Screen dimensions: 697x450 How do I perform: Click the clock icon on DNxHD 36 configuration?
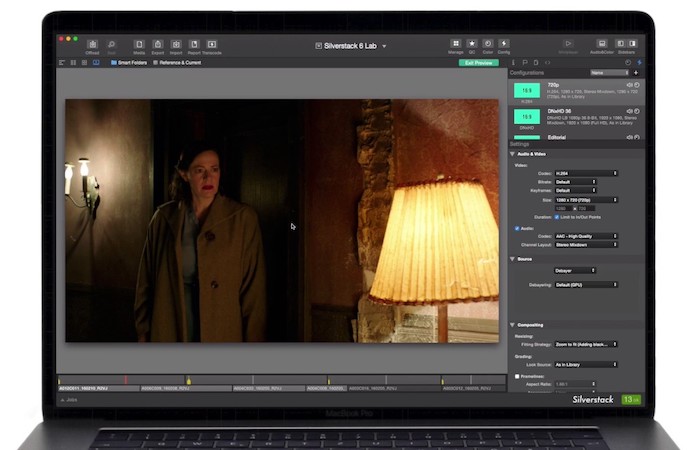[x=637, y=111]
